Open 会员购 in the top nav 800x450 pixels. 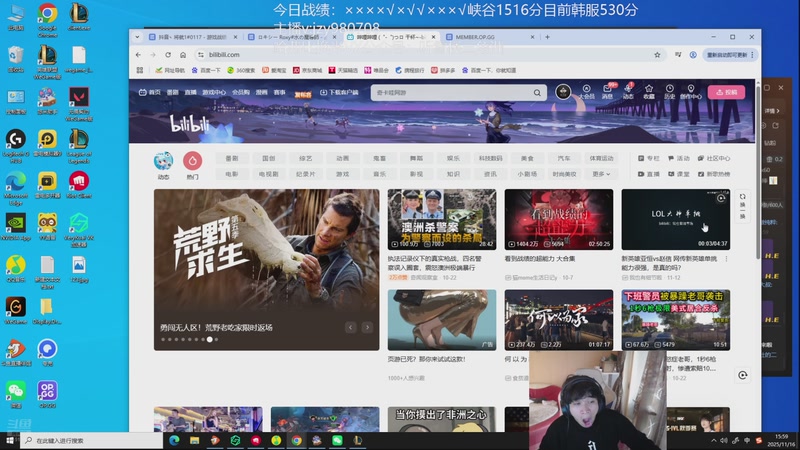click(x=241, y=92)
